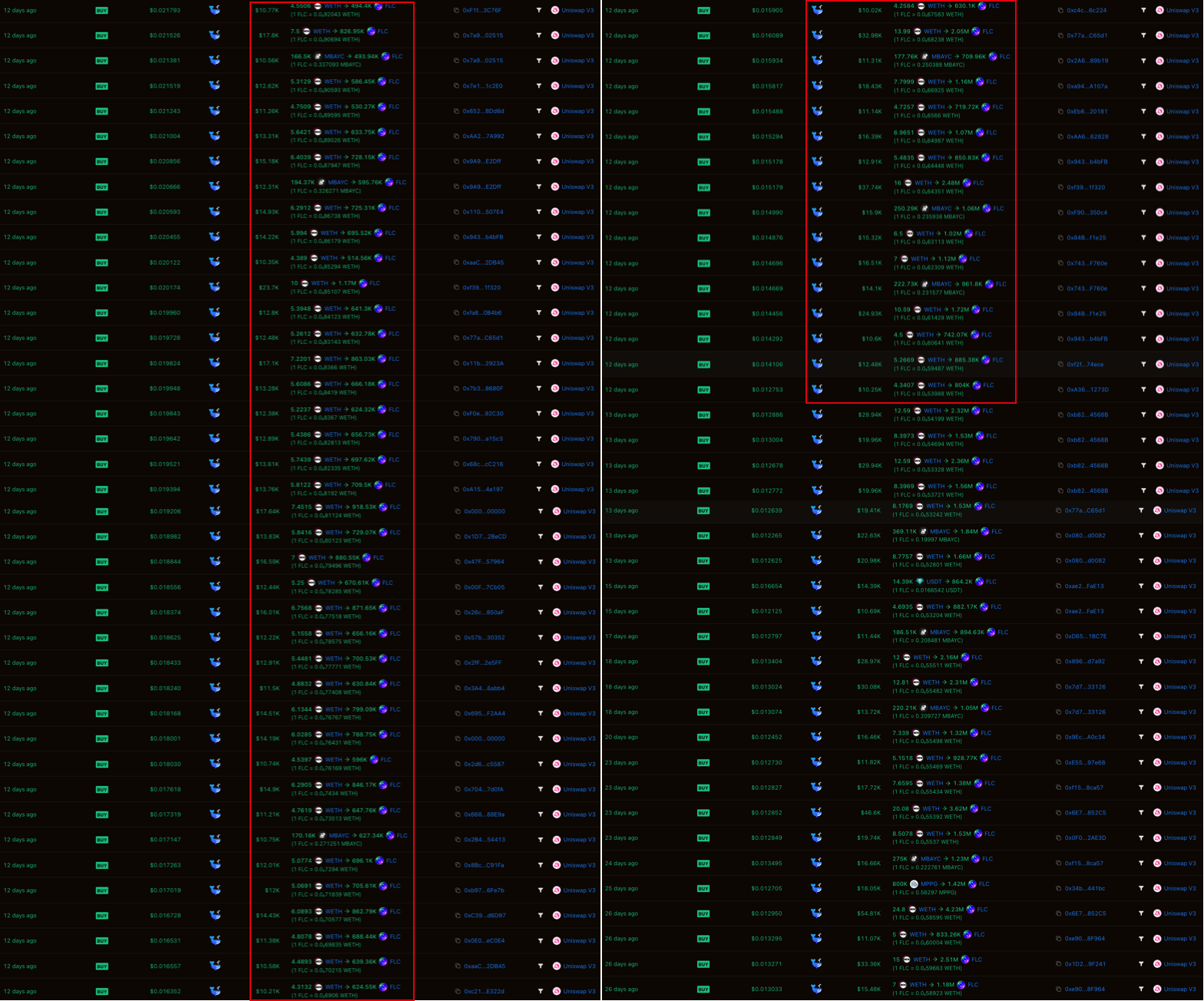Click USDT token icon in 14.39K swap
Screen dimensions: 1204x1001
point(919,582)
